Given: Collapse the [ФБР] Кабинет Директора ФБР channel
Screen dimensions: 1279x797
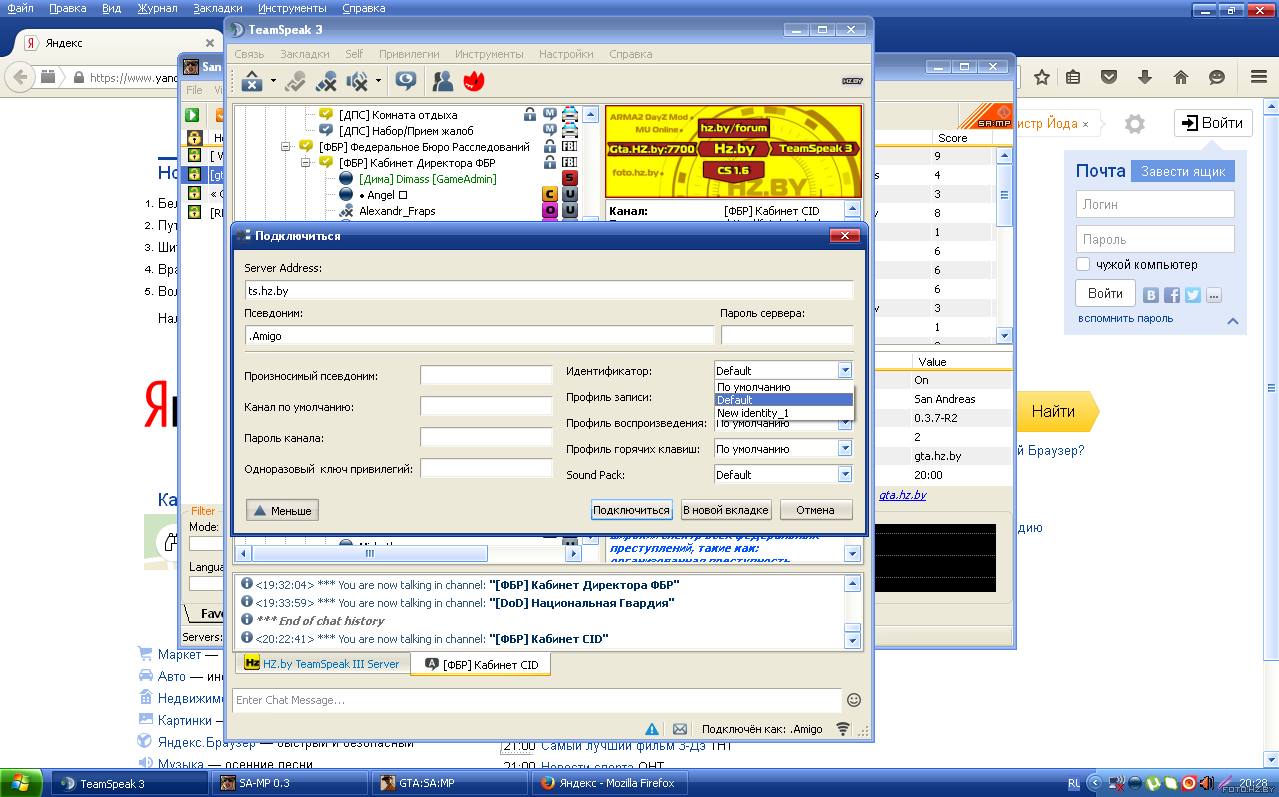Looking at the screenshot, I should (x=308, y=163).
